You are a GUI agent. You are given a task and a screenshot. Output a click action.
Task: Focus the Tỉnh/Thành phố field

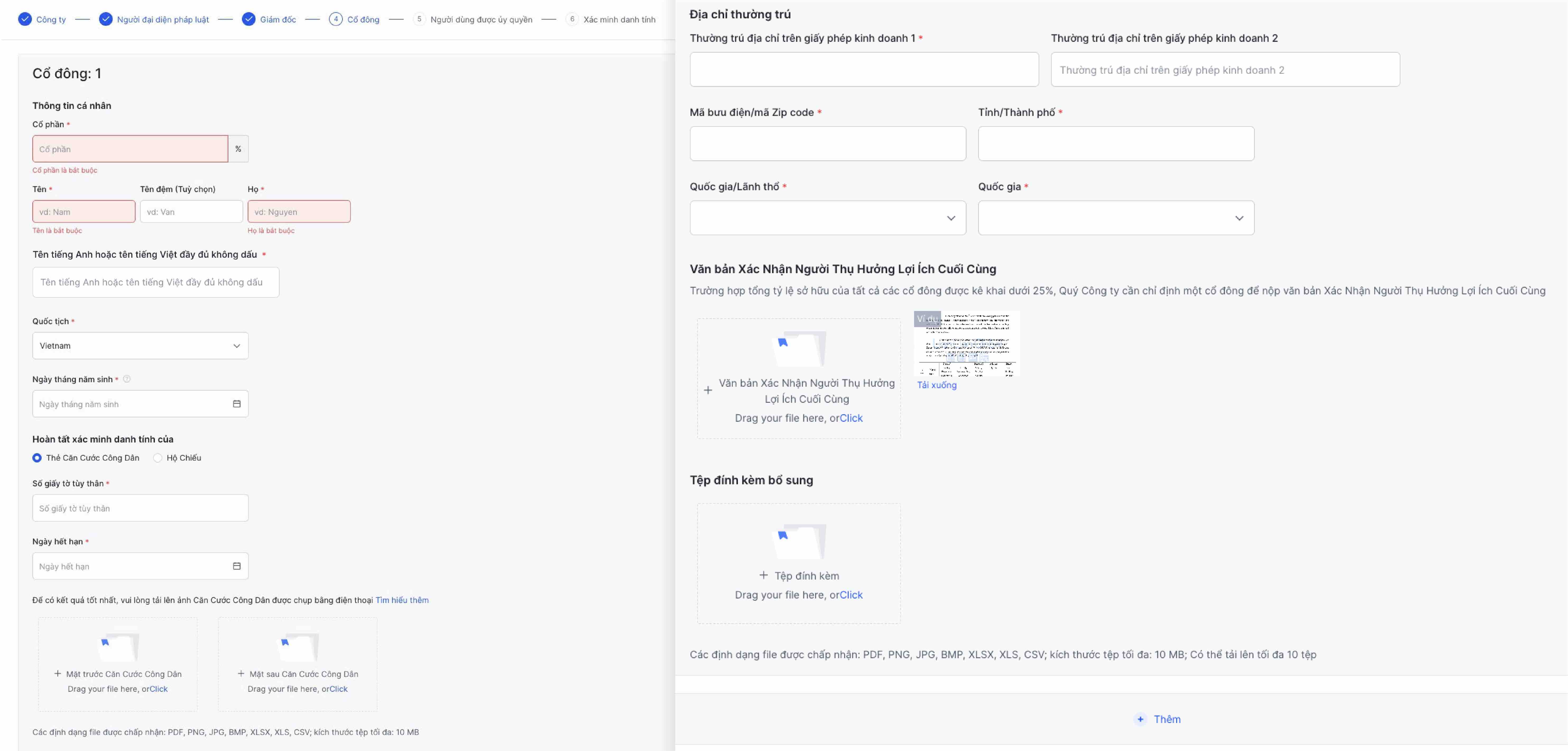1116,144
